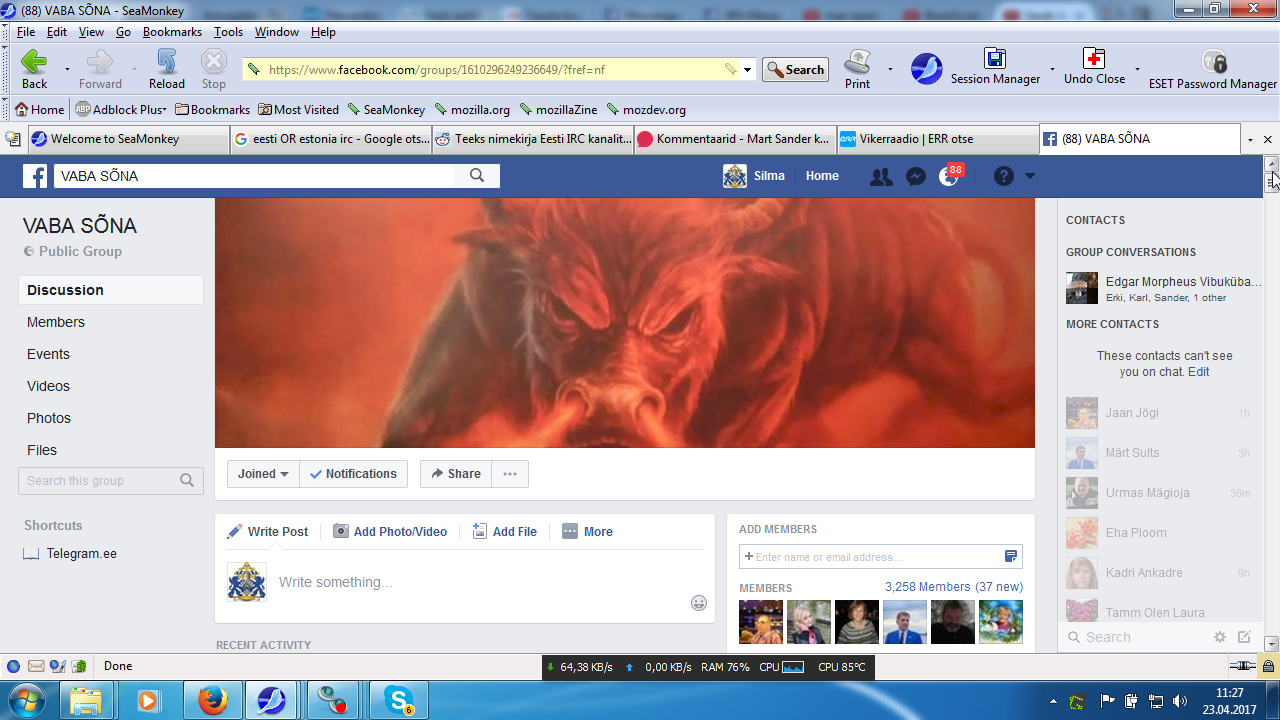1280x720 pixels.
Task: Click Add File in the post composer
Action: click(504, 532)
